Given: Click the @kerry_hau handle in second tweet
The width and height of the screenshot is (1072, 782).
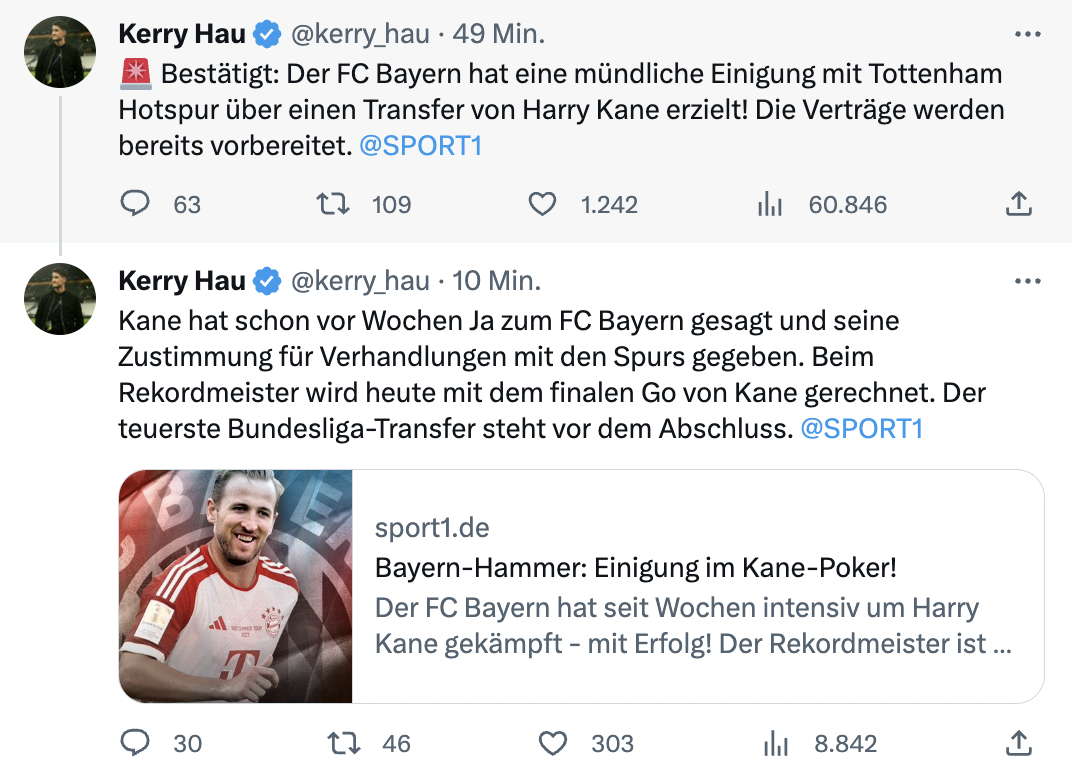Looking at the screenshot, I should coord(359,281).
